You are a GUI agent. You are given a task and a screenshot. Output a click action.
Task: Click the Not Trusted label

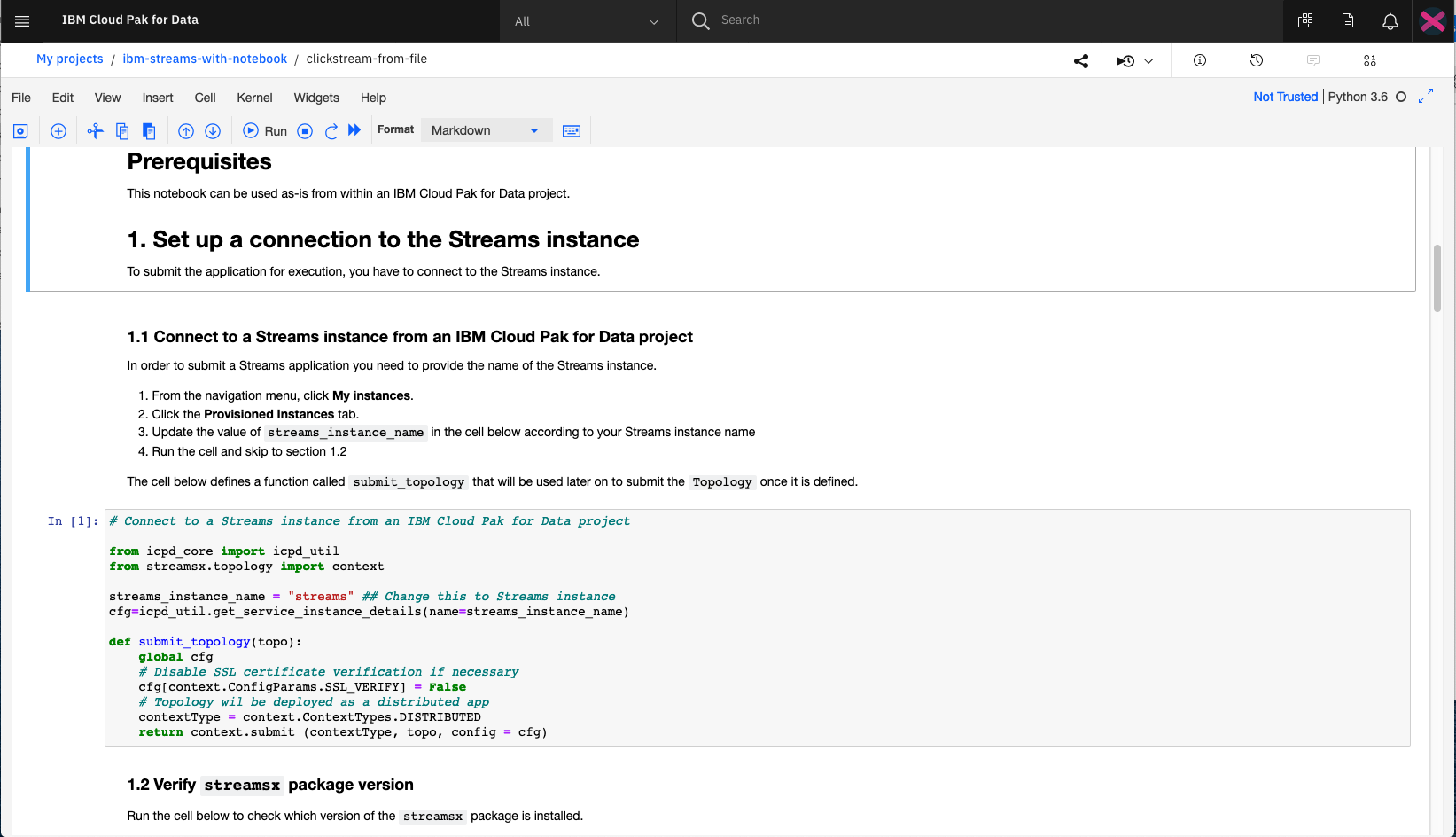pyautogui.click(x=1285, y=97)
